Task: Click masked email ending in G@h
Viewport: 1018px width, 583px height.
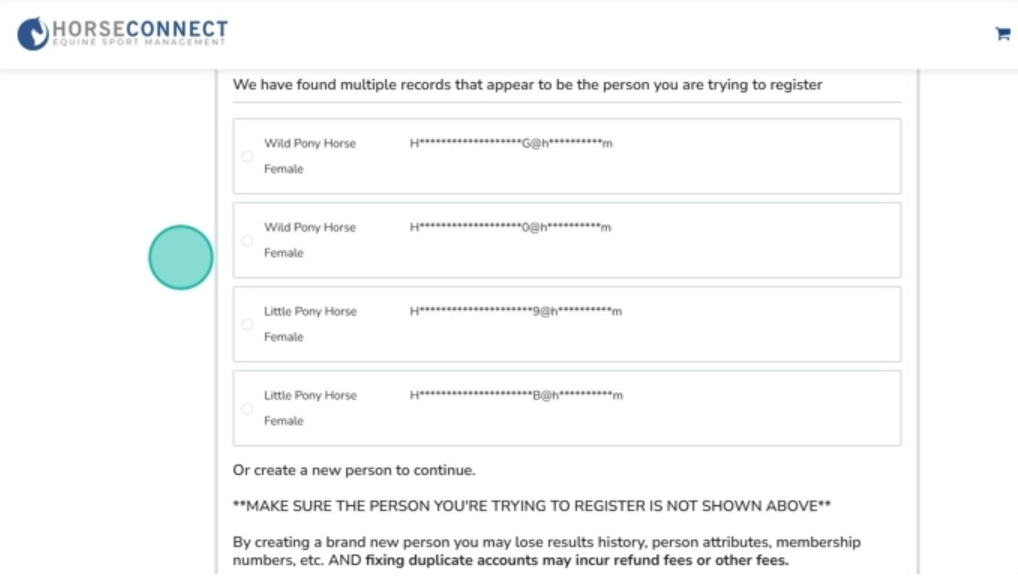Action: click(x=511, y=144)
